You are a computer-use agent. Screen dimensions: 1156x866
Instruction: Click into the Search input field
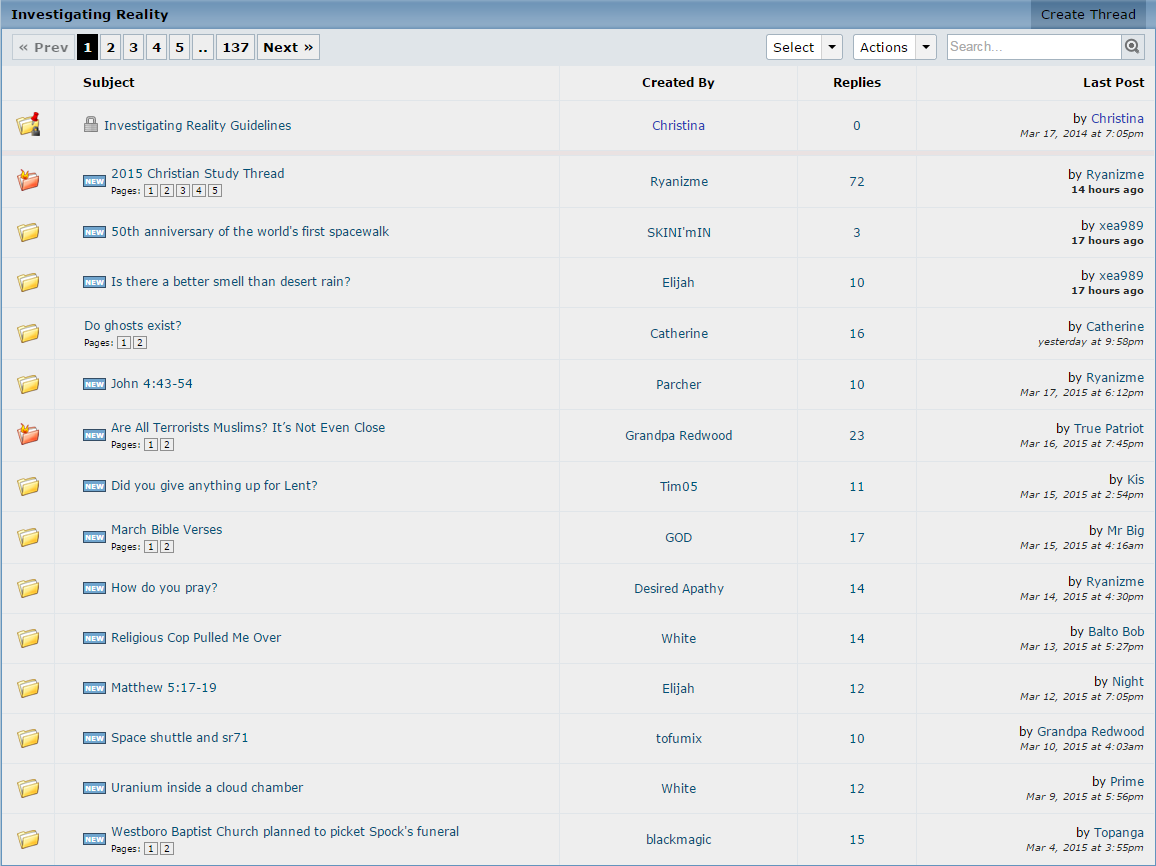(1033, 47)
